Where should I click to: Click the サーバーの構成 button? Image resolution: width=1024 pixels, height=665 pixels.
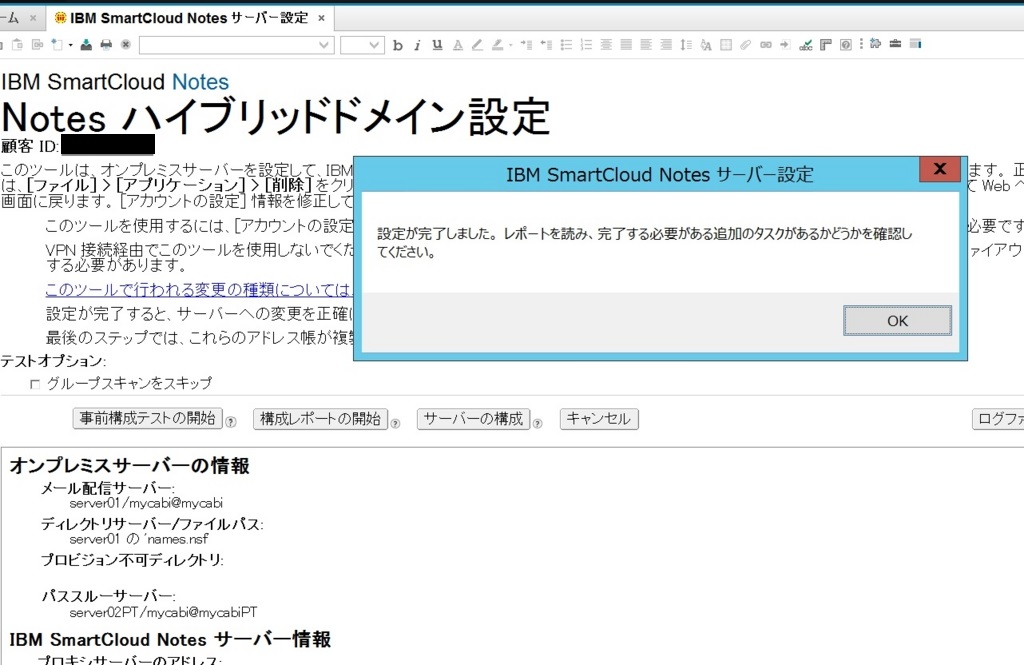(x=473, y=419)
